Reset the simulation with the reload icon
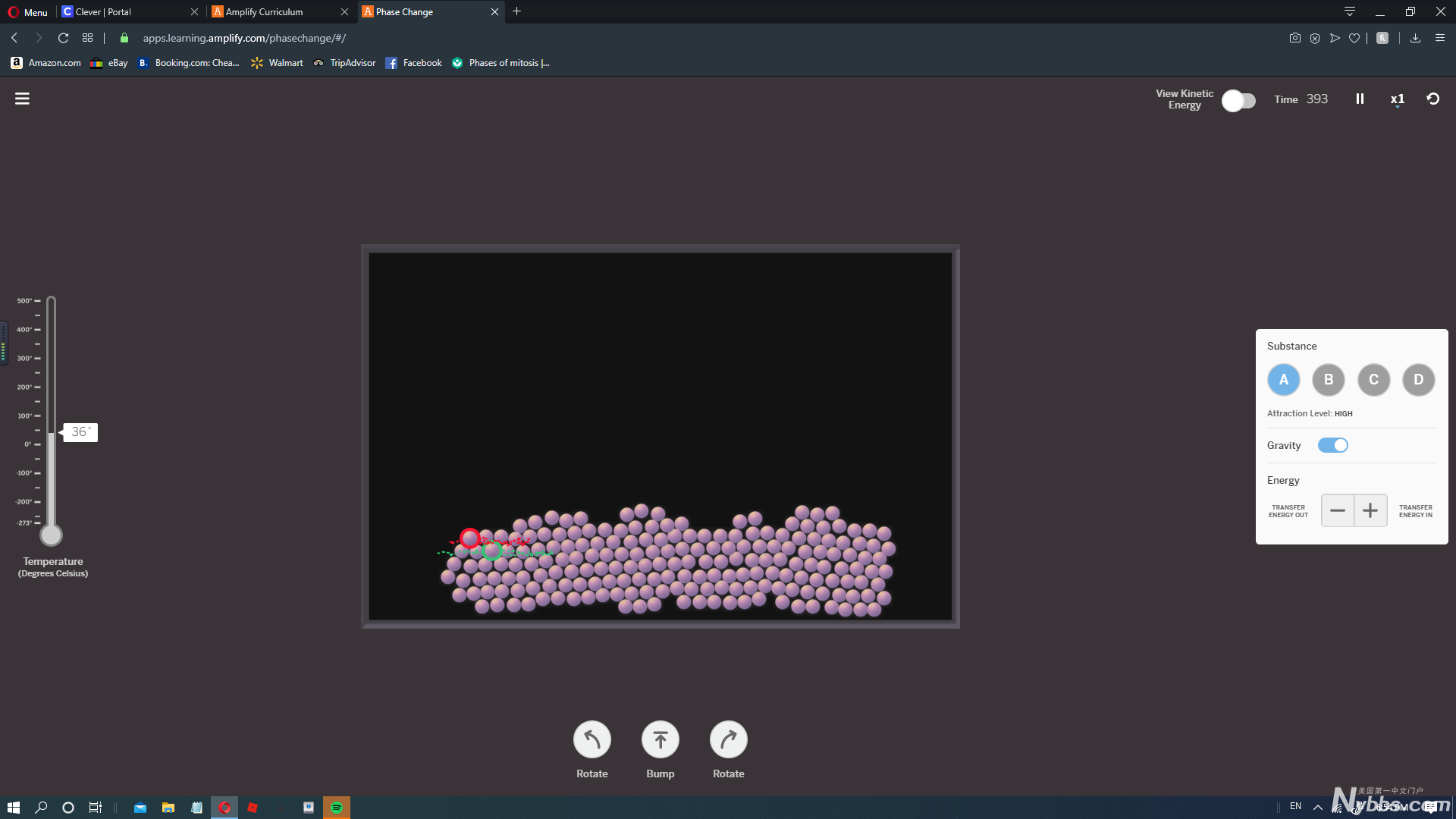Image resolution: width=1456 pixels, height=819 pixels. pos(1432,99)
